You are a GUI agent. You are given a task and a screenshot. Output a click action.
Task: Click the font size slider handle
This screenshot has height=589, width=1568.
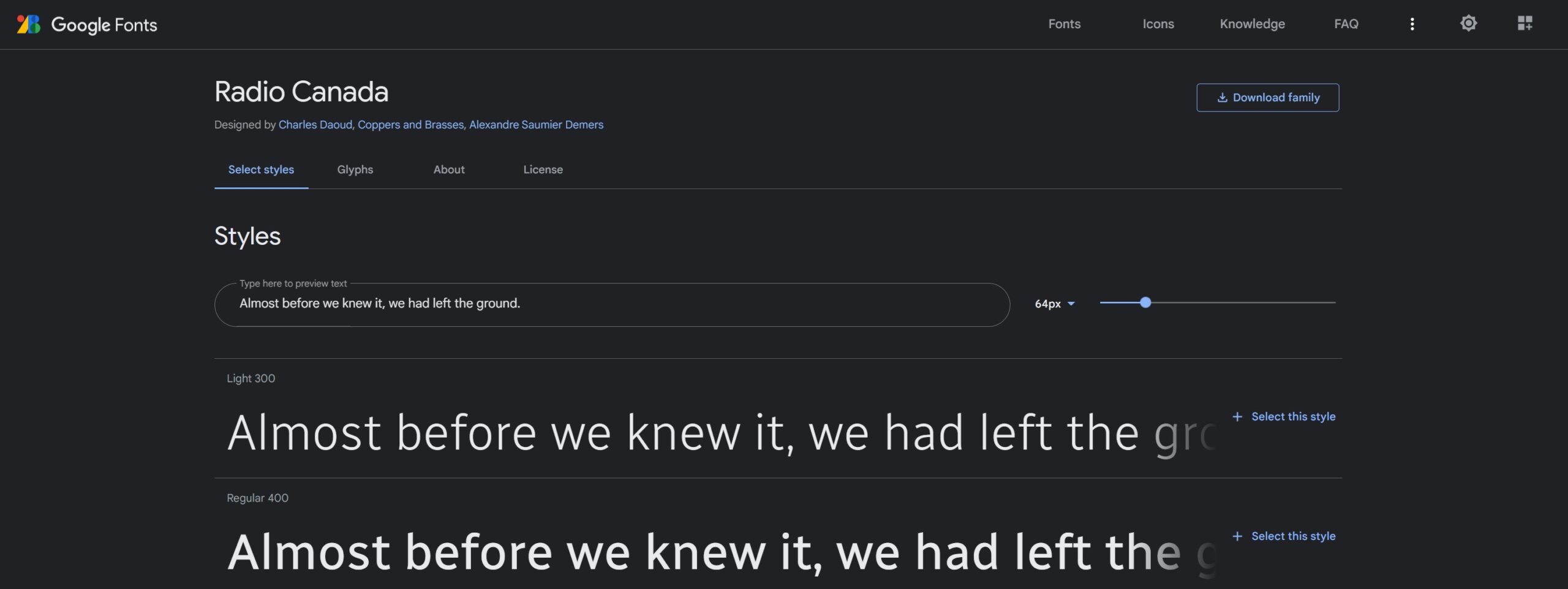pos(1145,302)
